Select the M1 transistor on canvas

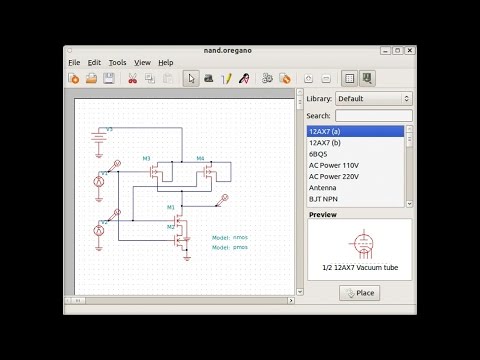point(179,220)
